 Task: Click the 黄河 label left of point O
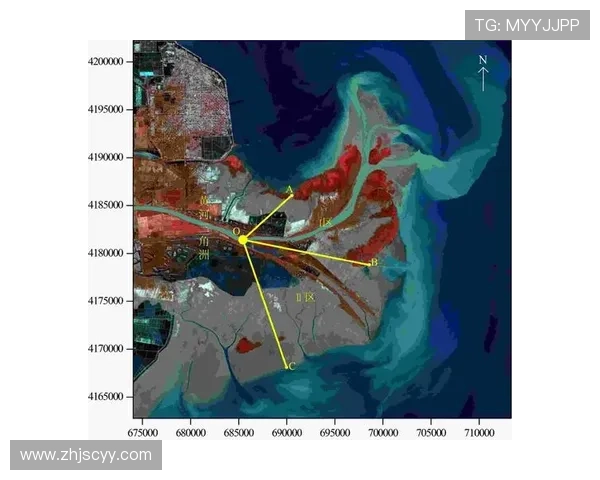206,208
